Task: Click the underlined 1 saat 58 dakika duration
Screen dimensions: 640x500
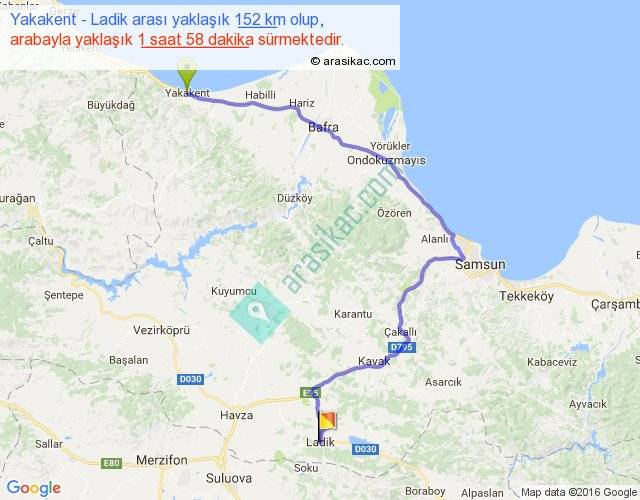Action: pyautogui.click(x=195, y=40)
